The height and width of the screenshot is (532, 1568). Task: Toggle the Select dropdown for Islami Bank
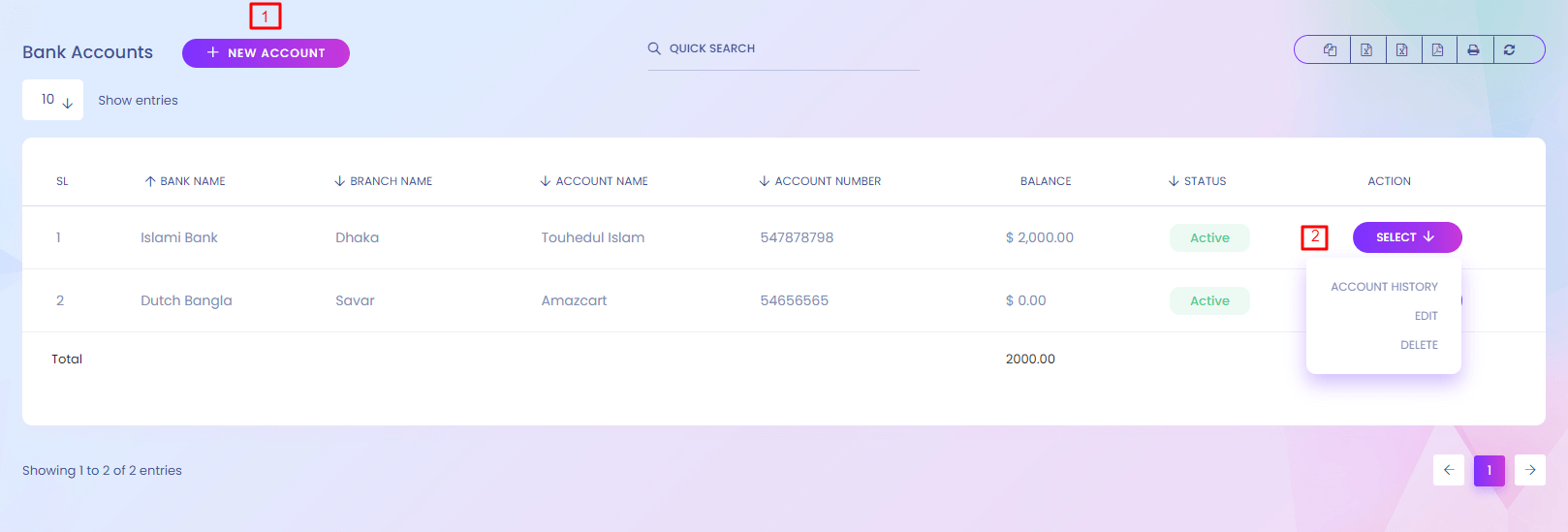(x=1406, y=237)
